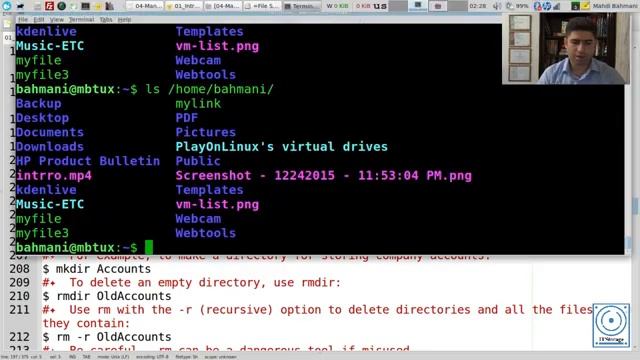
Task: Click the disc logo in the bottom corner
Action: click(x=611, y=325)
